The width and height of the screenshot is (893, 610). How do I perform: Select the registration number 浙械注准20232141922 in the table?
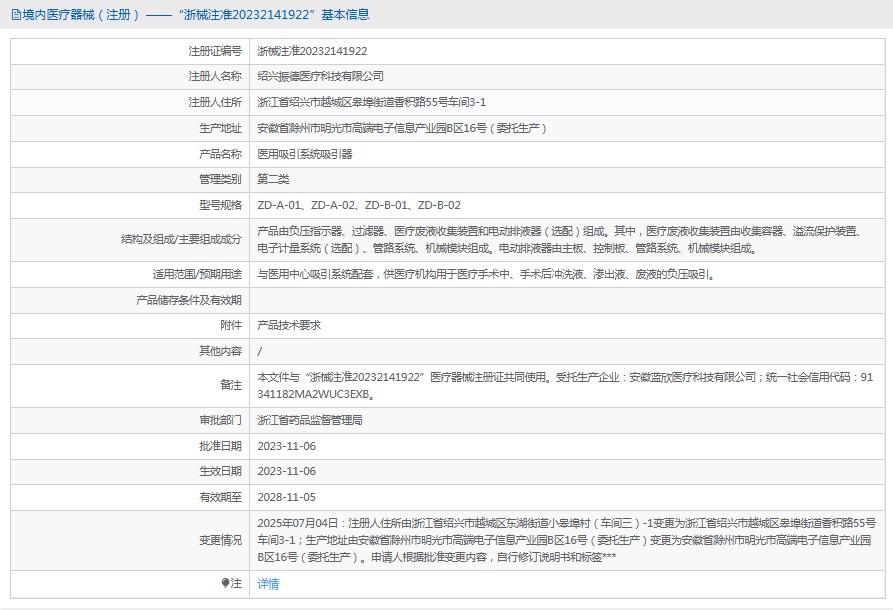click(x=311, y=51)
